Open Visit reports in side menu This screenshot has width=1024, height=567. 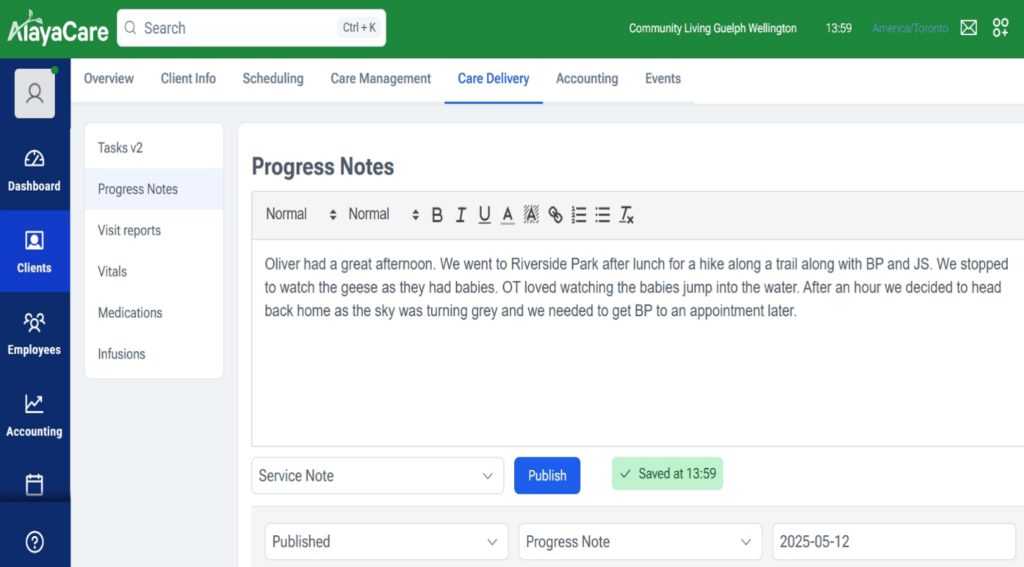click(153, 230)
